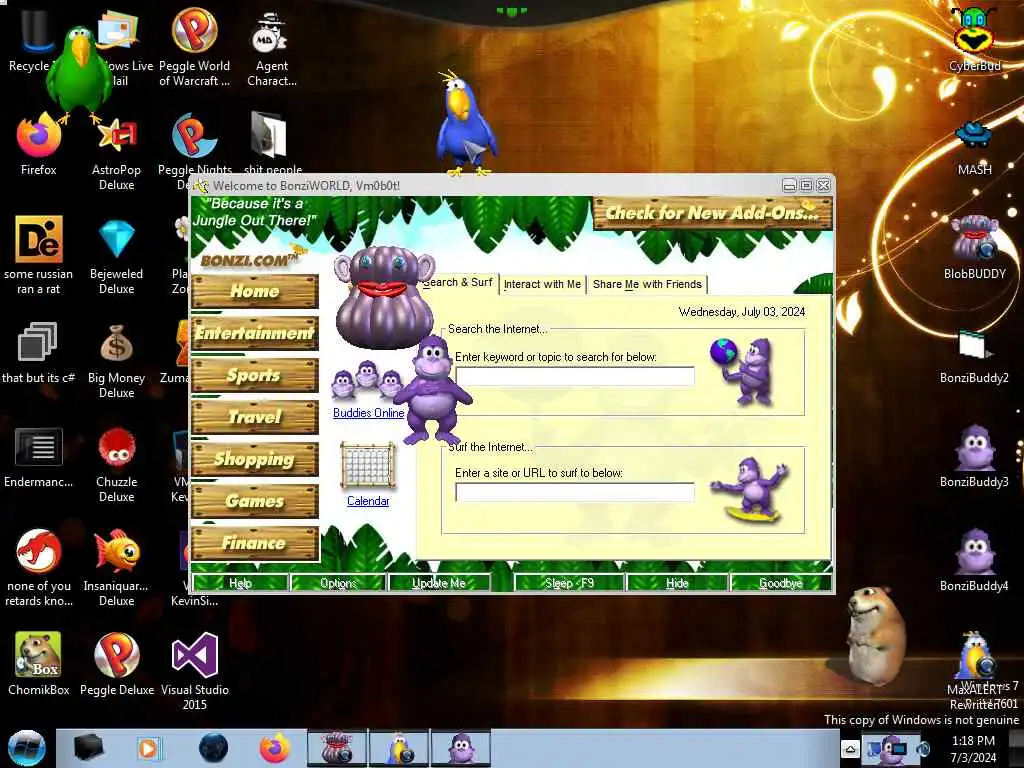Focus the site or URL input field
Screen dimensions: 1024x768
point(575,492)
